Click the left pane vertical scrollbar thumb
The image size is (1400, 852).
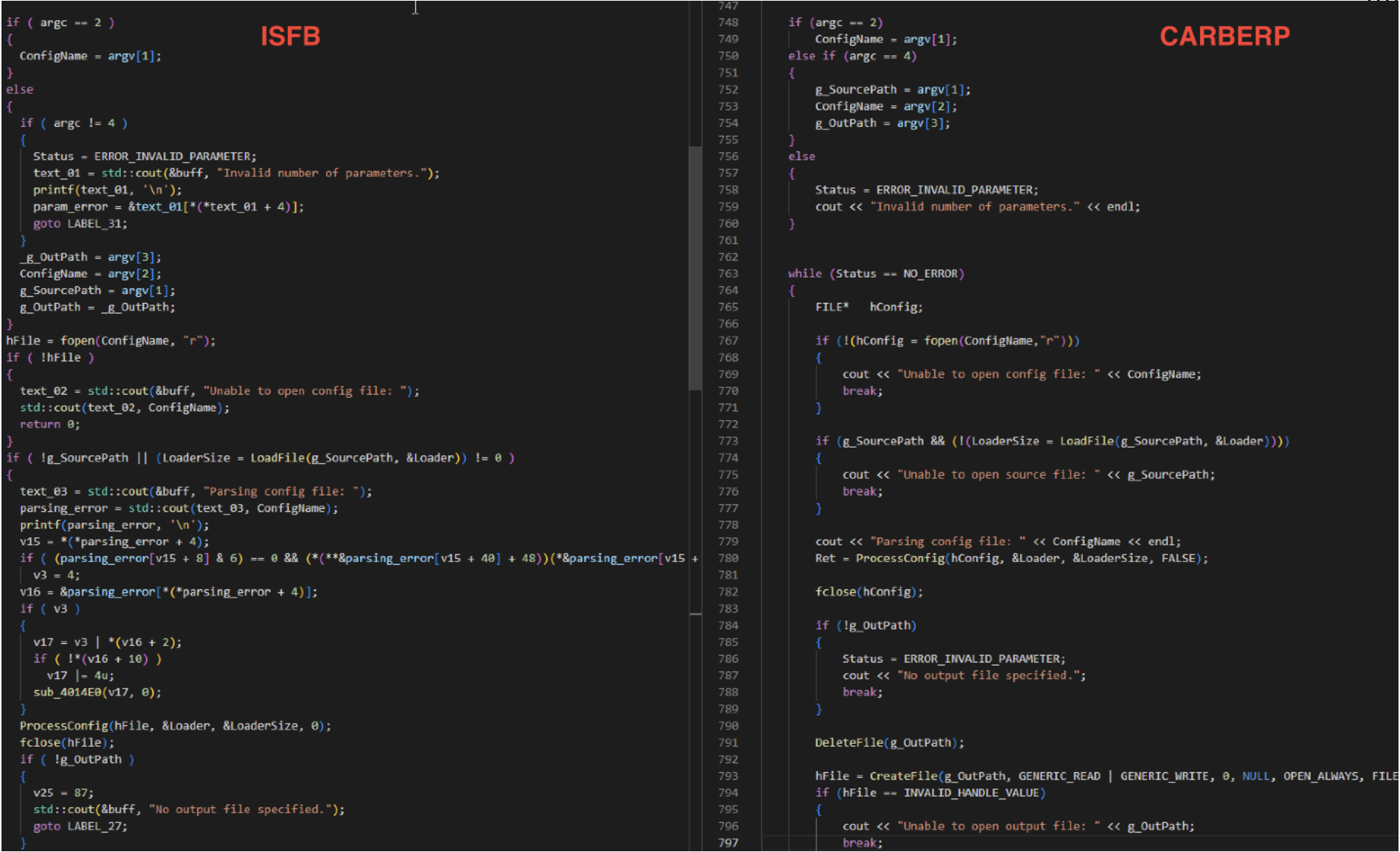695,268
